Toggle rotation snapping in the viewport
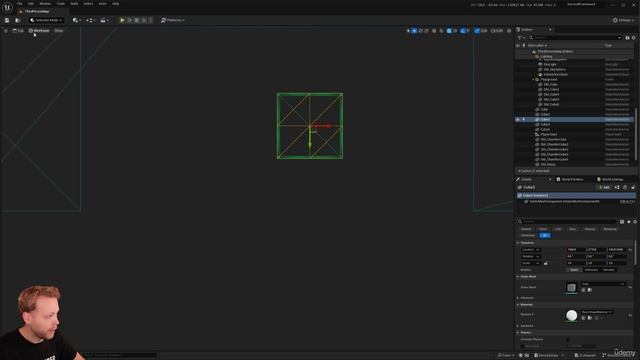 click(463, 31)
